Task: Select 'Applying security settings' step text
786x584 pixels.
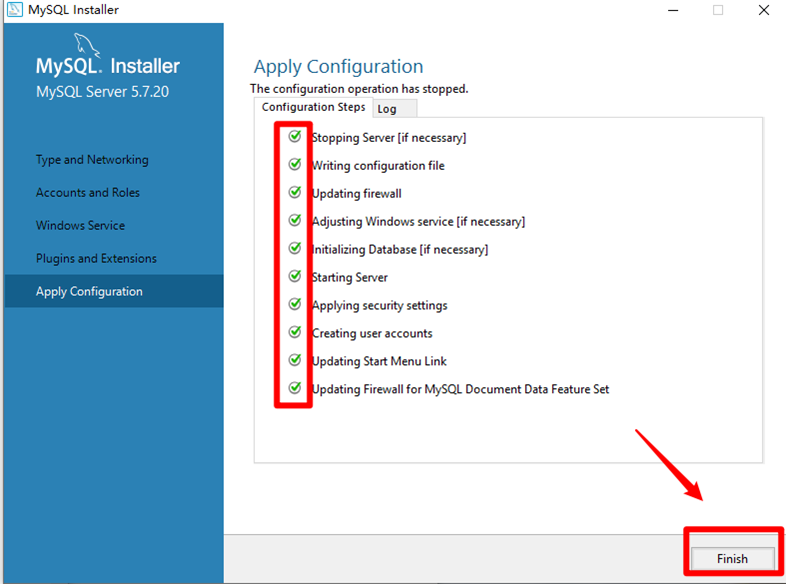Action: coord(380,306)
